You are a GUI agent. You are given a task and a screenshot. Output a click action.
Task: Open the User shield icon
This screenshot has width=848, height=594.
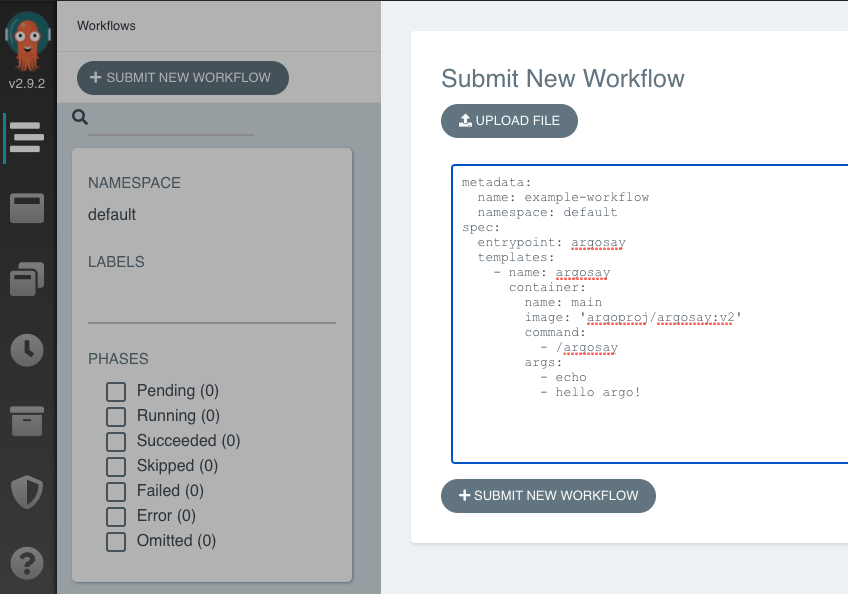coord(27,492)
